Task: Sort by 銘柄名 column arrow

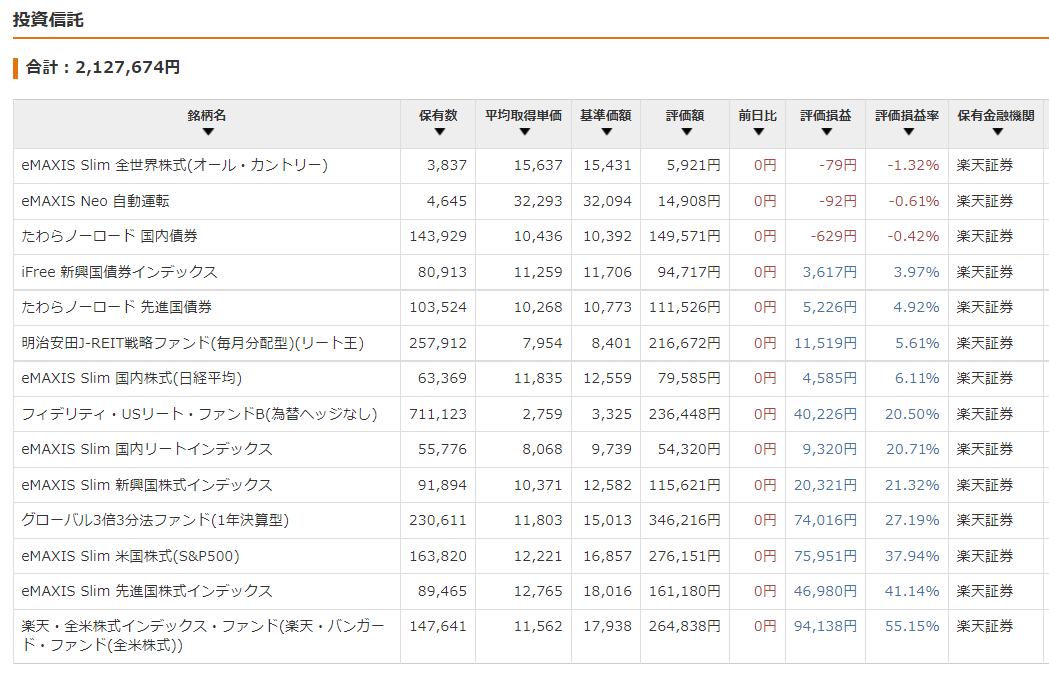Action: pos(207,132)
